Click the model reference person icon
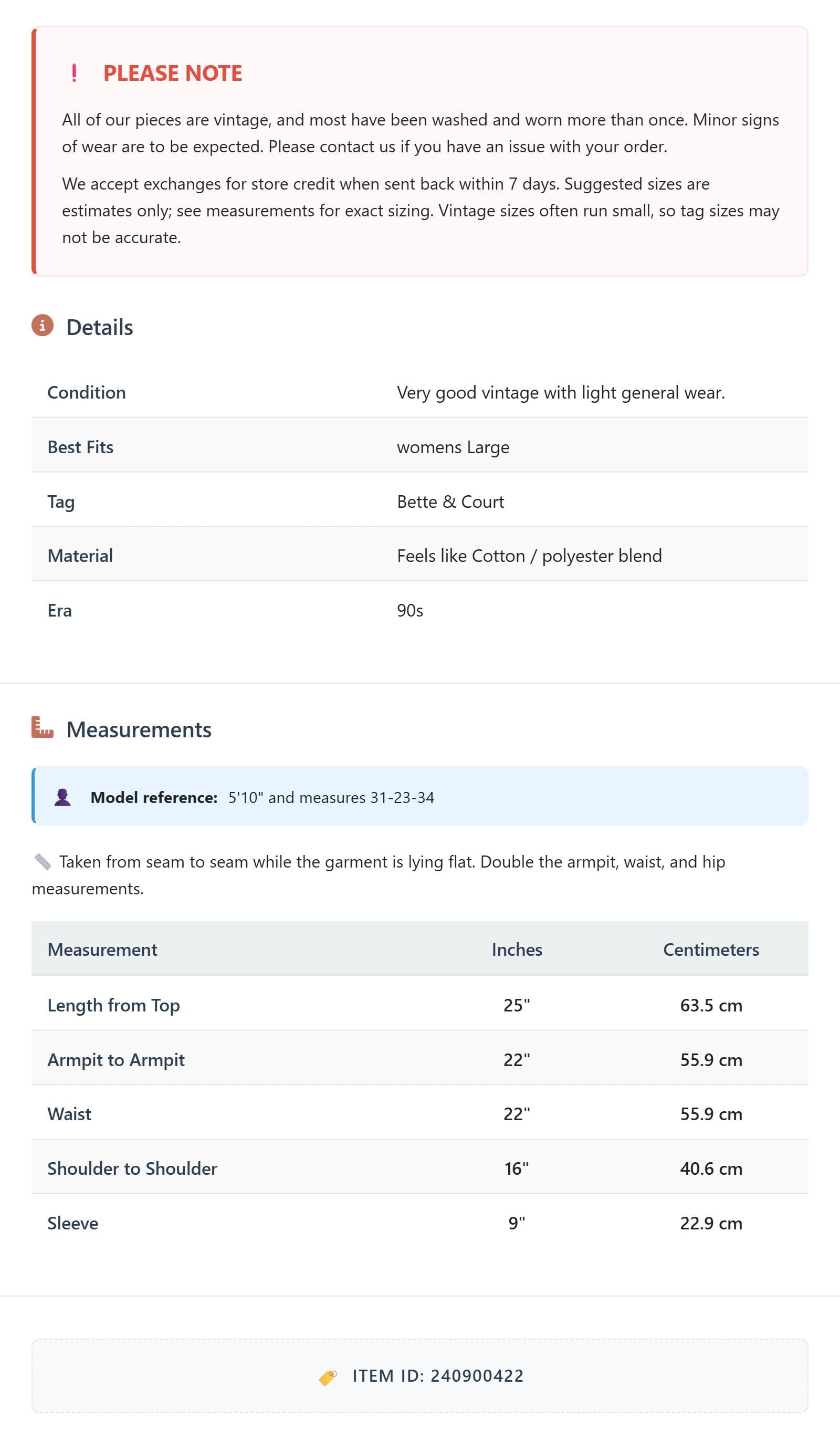The image size is (840, 1440). pos(62,797)
